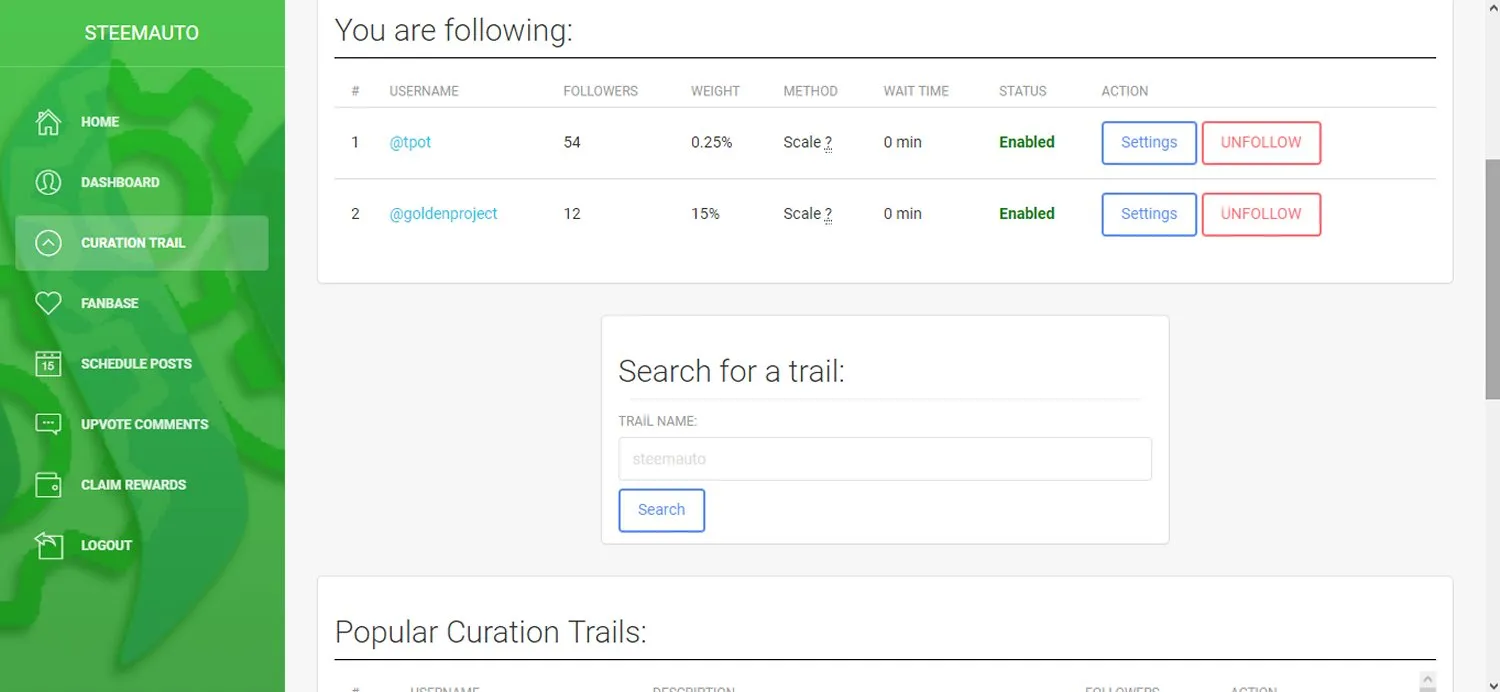Click the Search trail button
Screen dimensions: 1500x692
(x=662, y=510)
